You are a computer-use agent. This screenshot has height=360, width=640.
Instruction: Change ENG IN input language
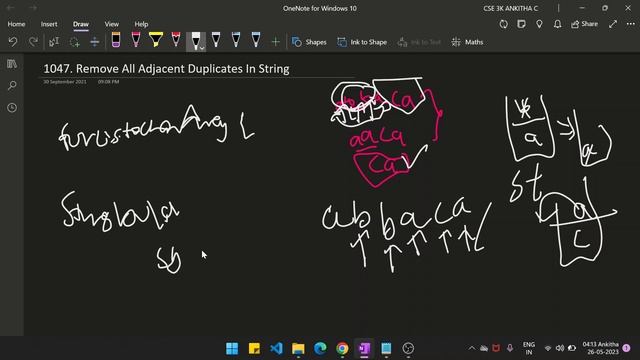tap(529, 348)
